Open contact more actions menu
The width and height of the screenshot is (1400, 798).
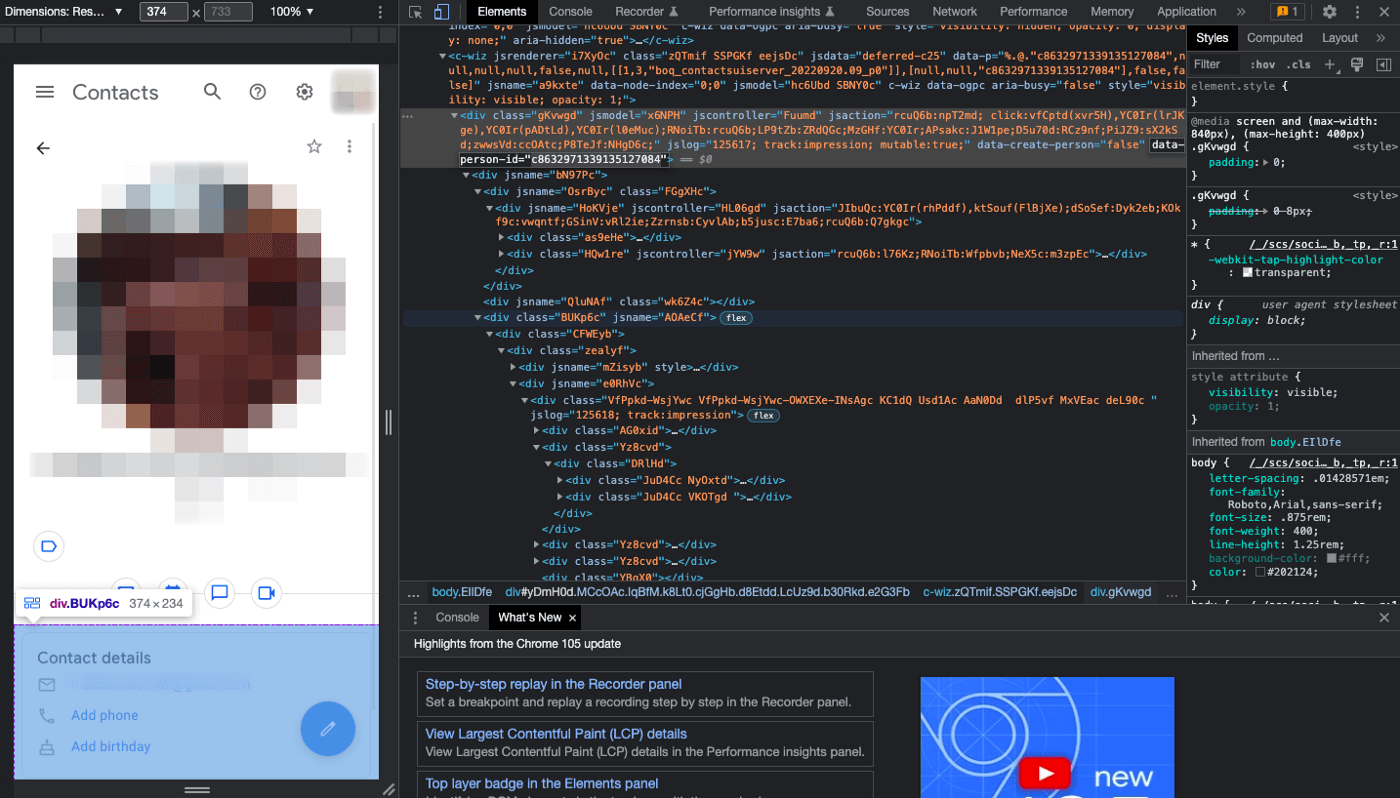349,147
